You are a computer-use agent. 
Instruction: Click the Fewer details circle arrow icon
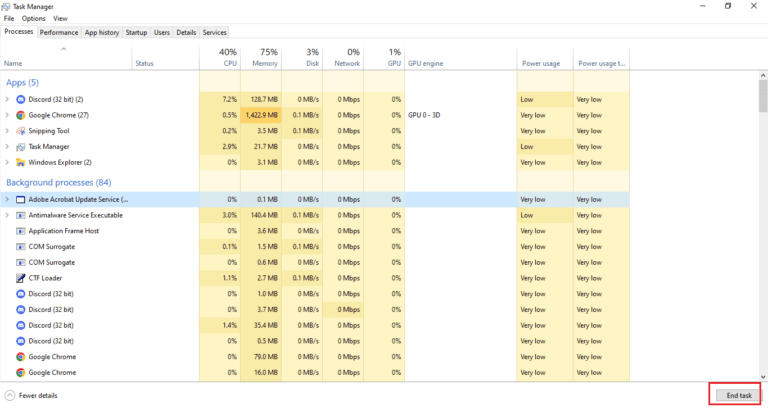9,395
